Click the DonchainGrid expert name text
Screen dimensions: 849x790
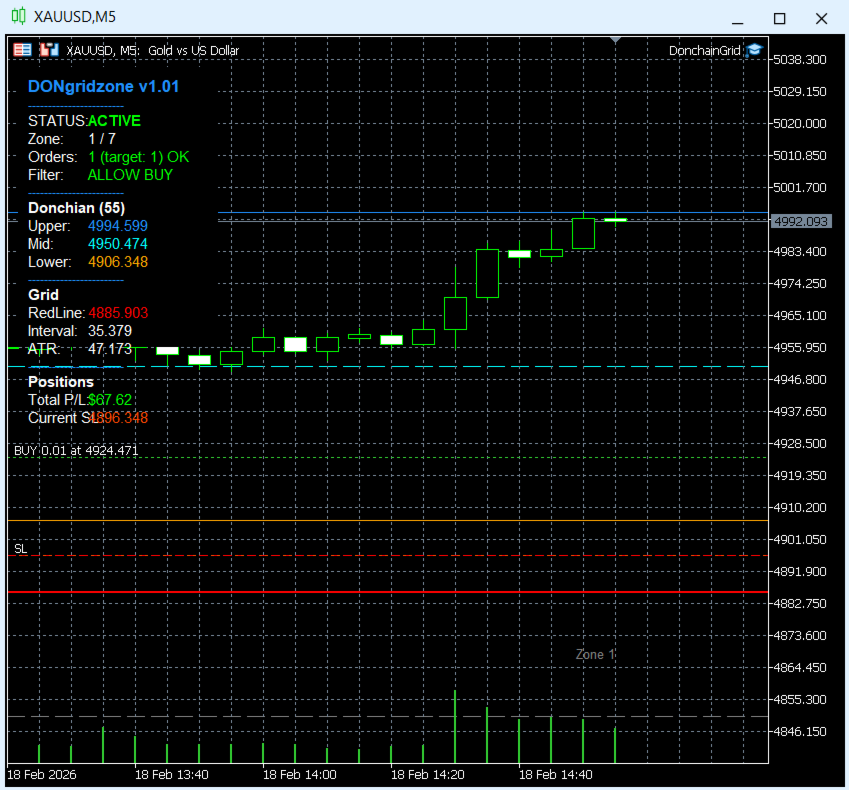point(704,50)
